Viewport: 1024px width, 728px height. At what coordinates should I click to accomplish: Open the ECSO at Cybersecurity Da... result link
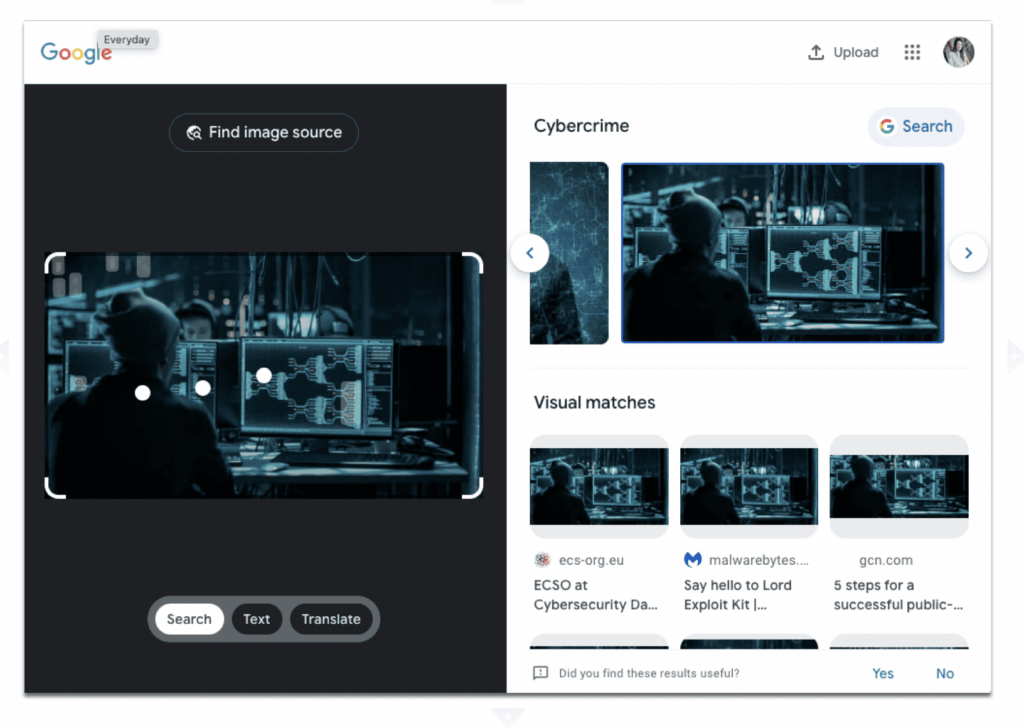click(595, 595)
